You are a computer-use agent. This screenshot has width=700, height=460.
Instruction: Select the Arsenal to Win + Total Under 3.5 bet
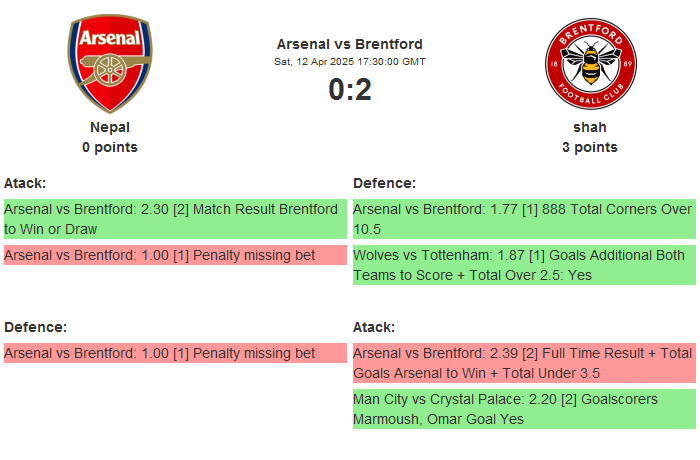(x=523, y=363)
